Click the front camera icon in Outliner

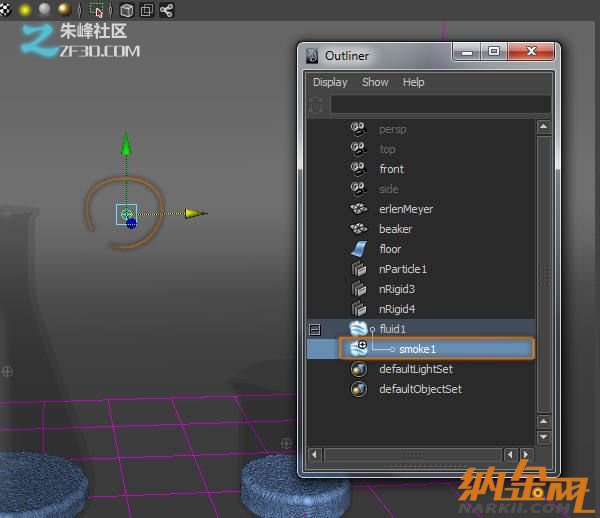[x=359, y=169]
